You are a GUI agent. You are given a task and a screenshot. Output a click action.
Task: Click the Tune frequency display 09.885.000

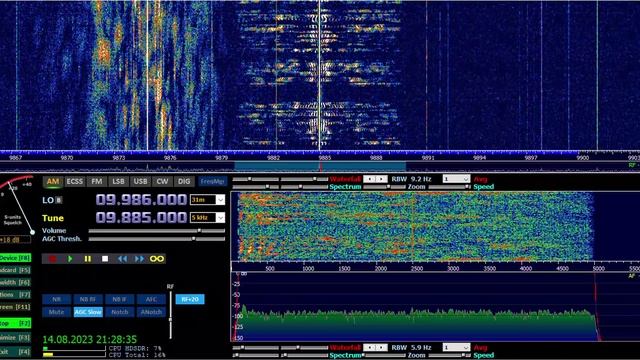[141, 217]
